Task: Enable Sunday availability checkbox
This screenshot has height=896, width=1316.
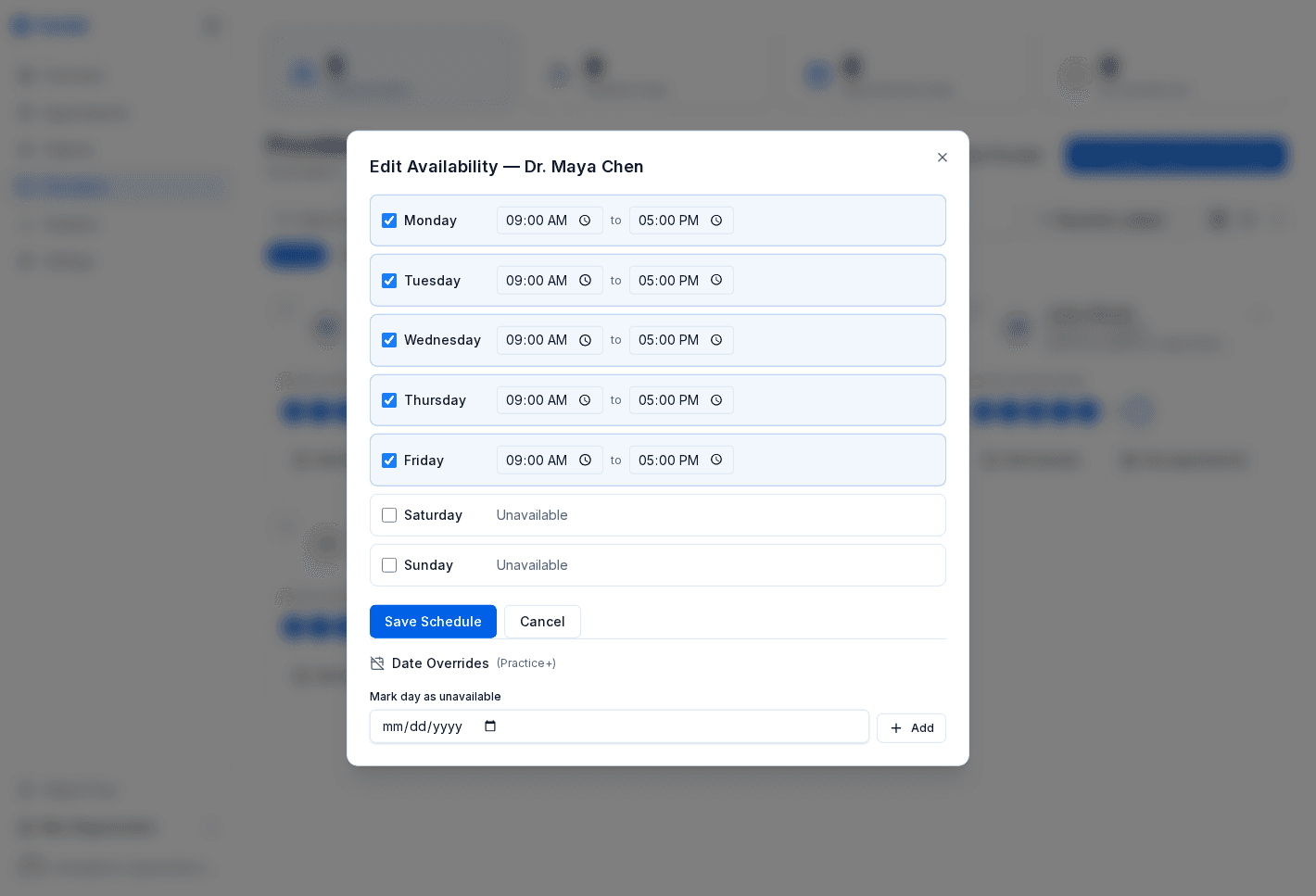Action: 389,565
